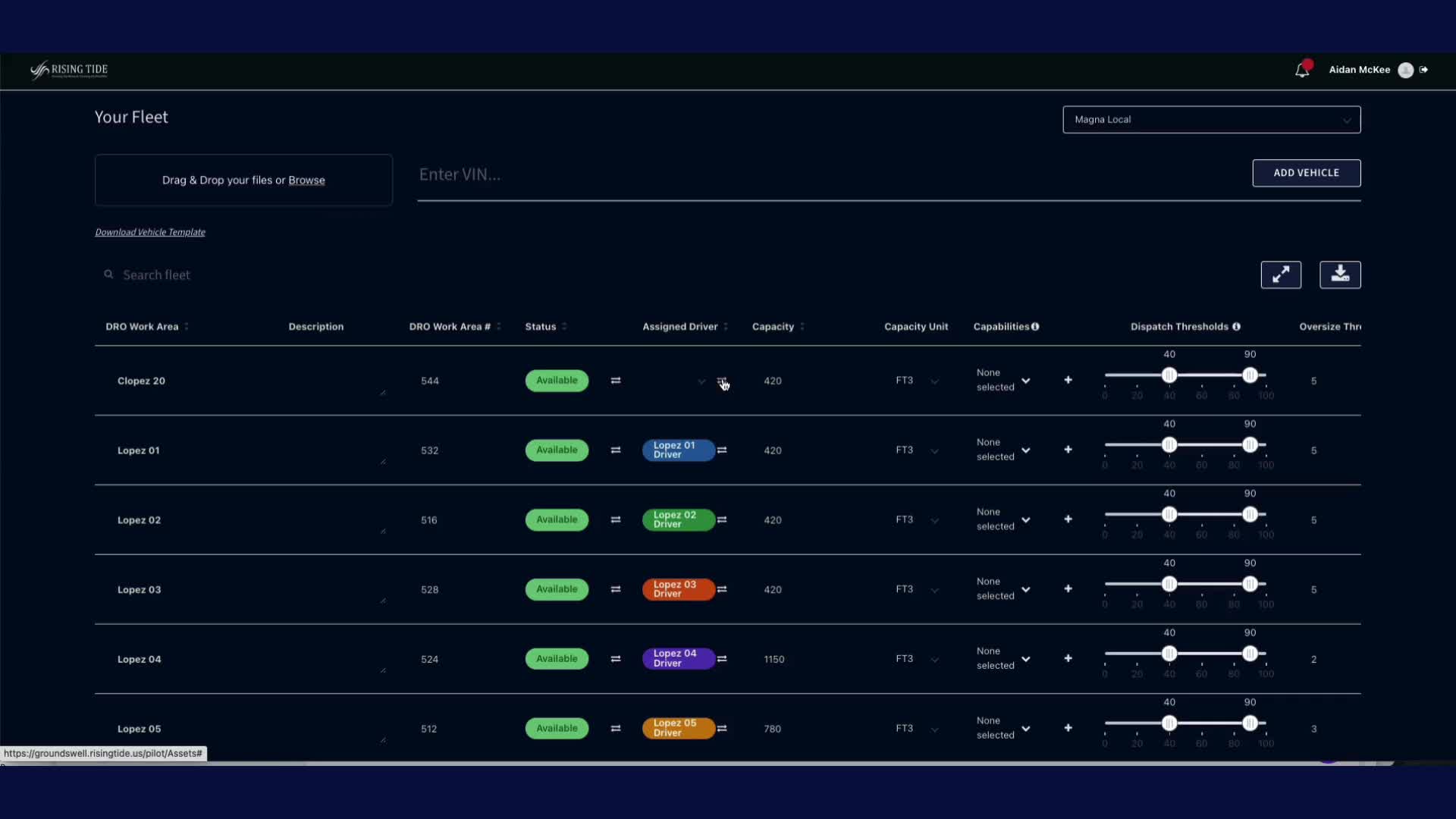The width and height of the screenshot is (1456, 819).
Task: Click work area number 544
Action: [430, 381]
